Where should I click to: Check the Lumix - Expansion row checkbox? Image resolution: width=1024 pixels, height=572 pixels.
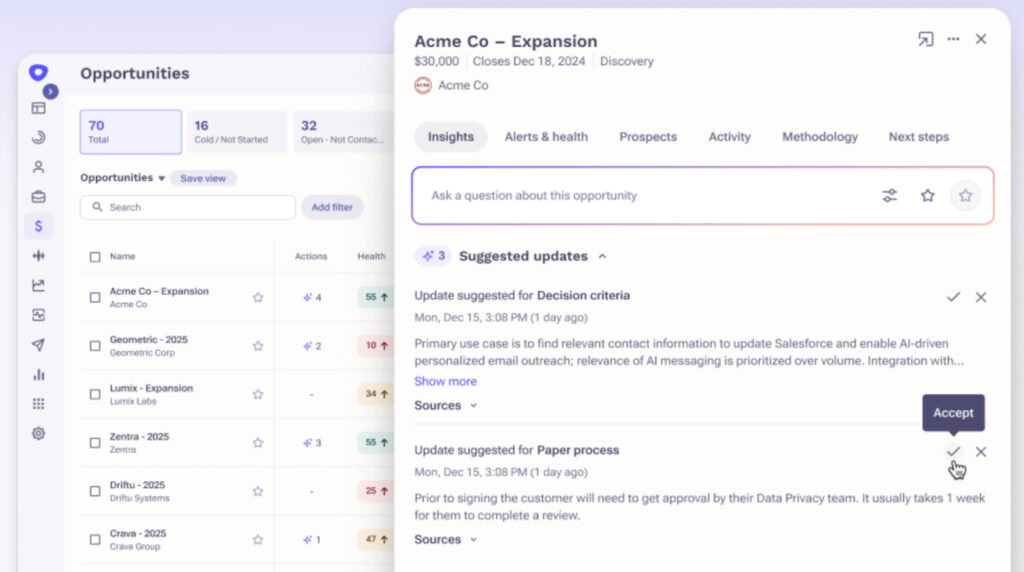point(95,394)
